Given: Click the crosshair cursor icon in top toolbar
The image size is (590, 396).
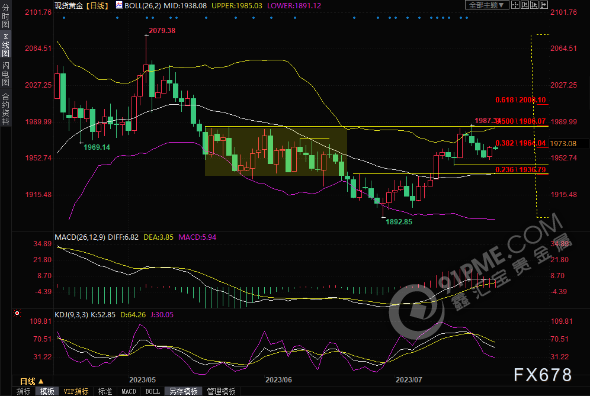Looking at the screenshot, I should coord(515,5).
